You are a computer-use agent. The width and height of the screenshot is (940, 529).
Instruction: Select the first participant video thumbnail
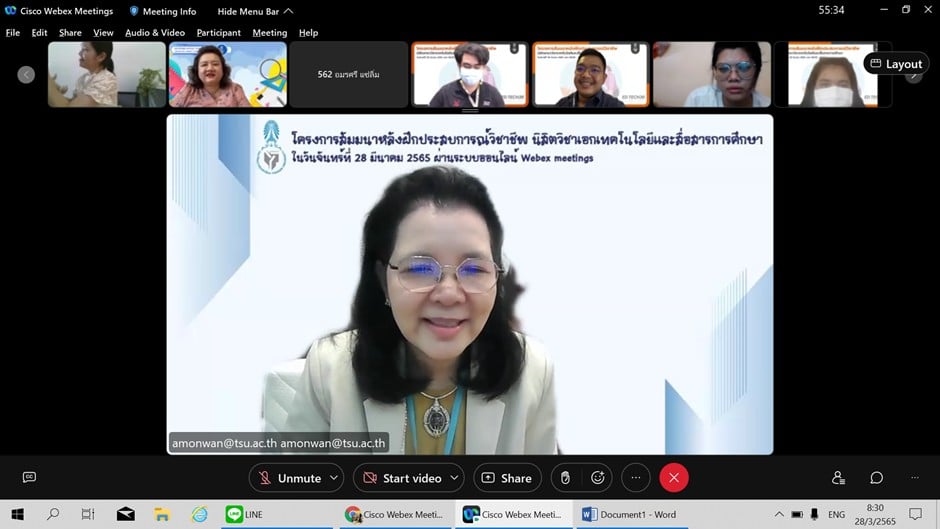[x=107, y=74]
